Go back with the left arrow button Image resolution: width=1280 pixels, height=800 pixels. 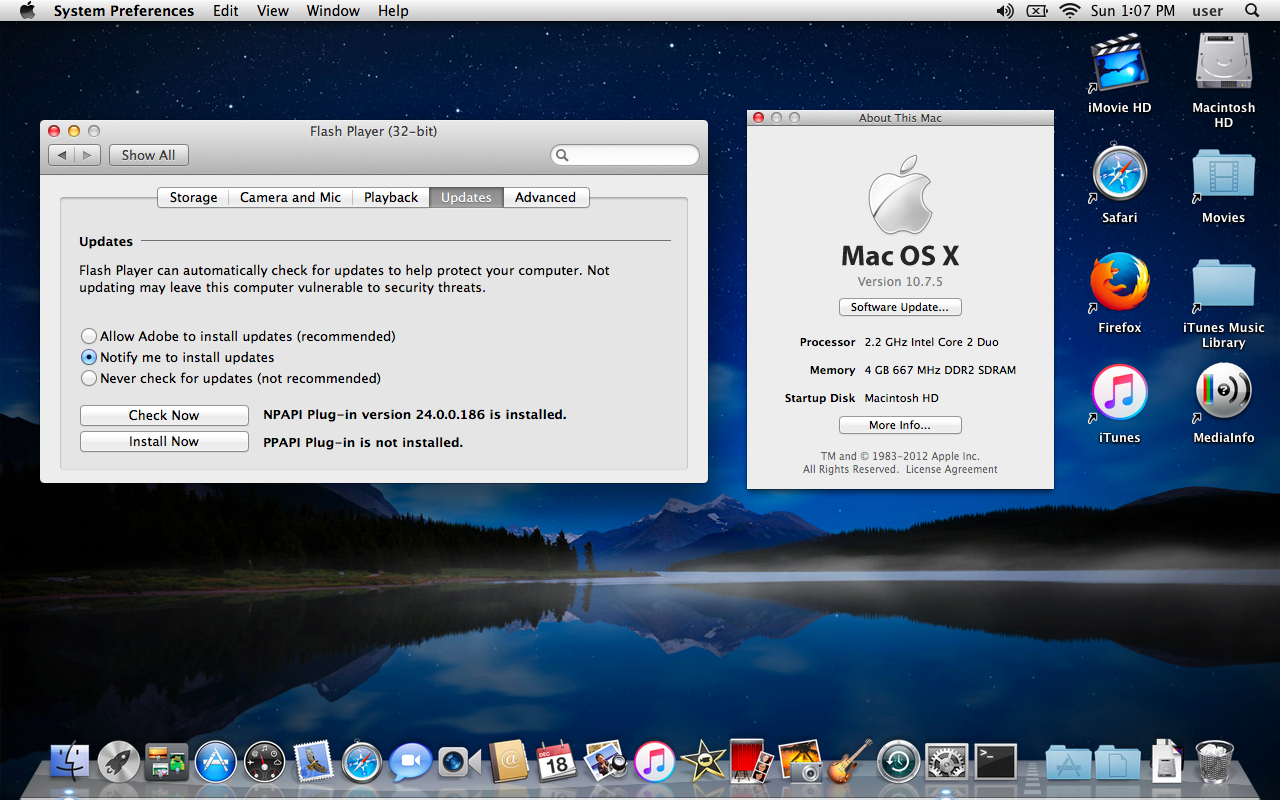point(62,155)
